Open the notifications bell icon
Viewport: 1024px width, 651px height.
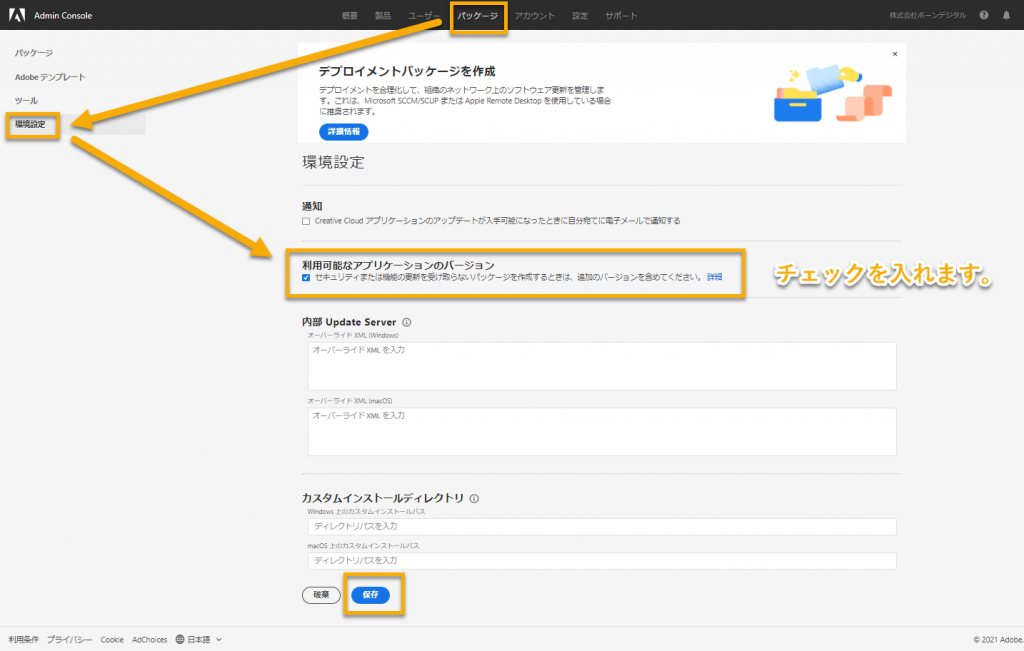point(1006,15)
